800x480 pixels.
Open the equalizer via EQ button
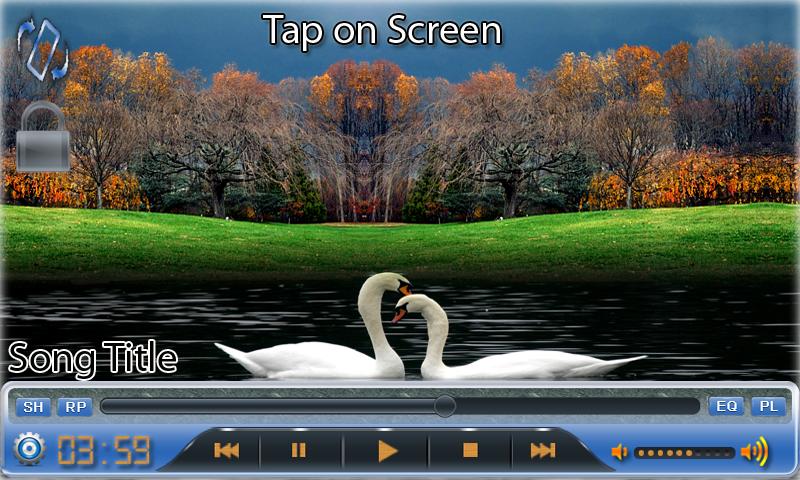coord(726,407)
